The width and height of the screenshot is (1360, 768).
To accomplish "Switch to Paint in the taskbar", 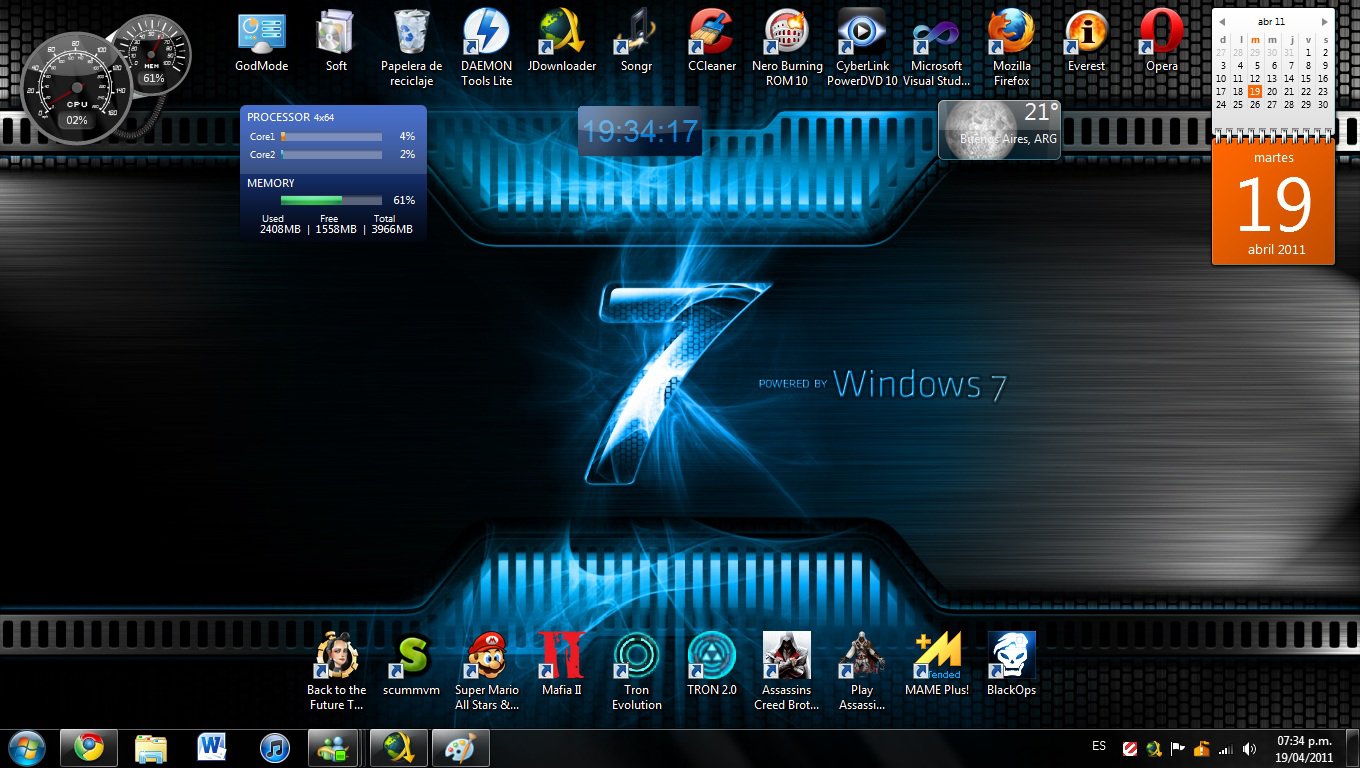I will (461, 747).
